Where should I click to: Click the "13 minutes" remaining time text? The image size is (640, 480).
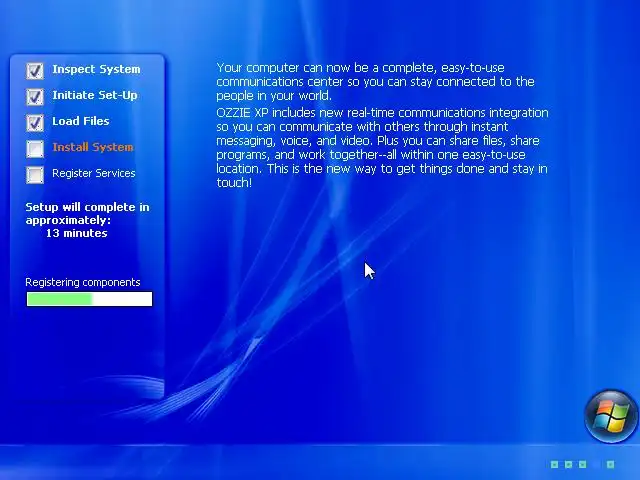77,233
